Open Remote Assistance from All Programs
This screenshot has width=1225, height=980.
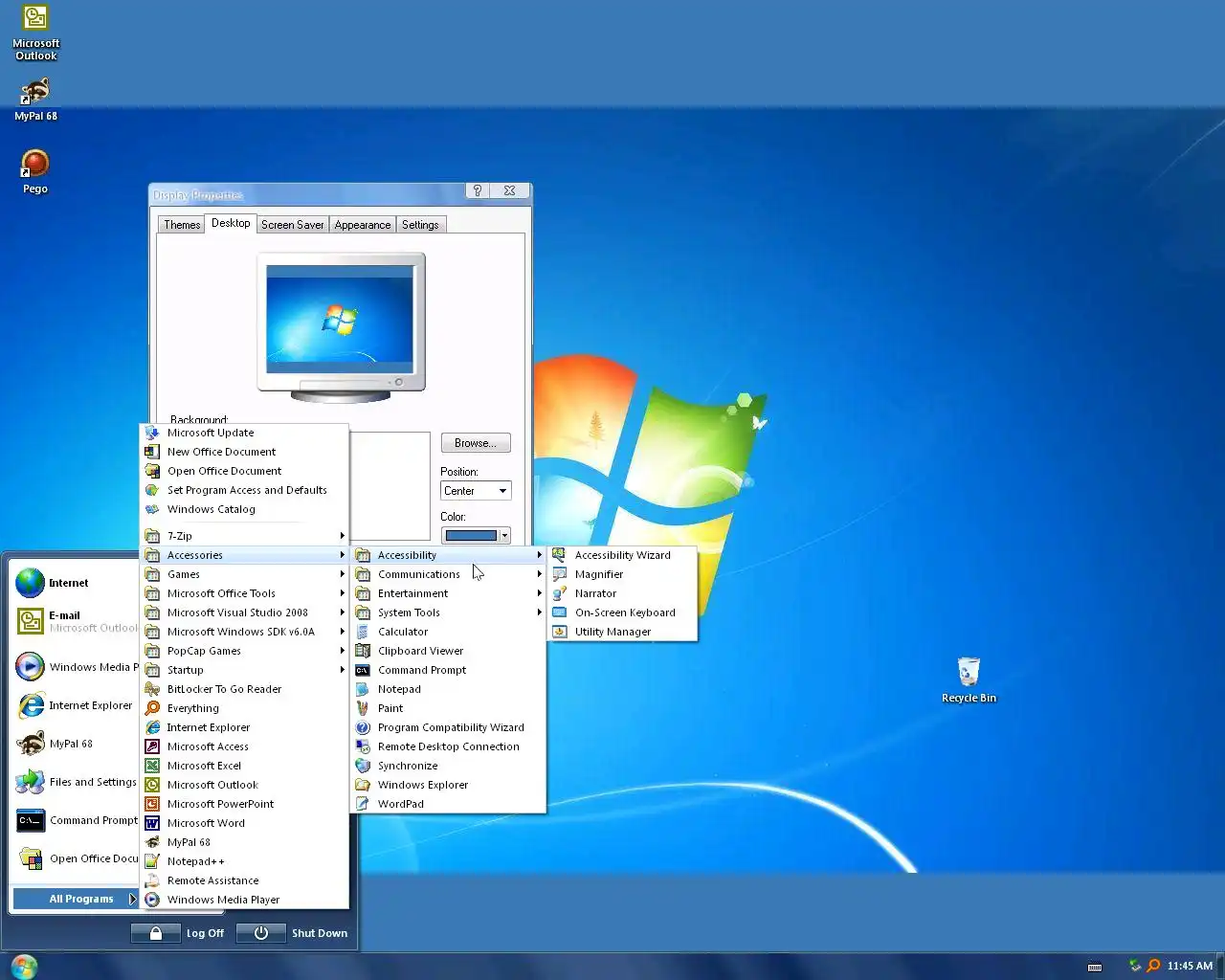(244, 880)
